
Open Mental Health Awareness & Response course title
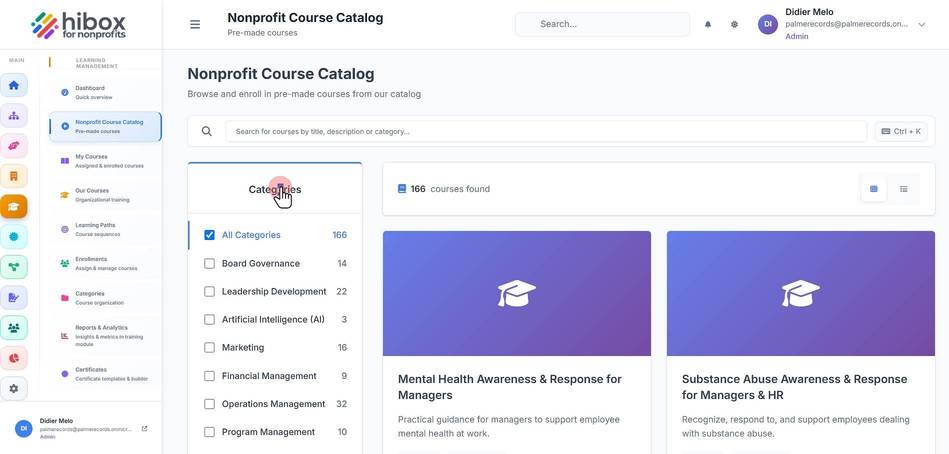tap(510, 387)
